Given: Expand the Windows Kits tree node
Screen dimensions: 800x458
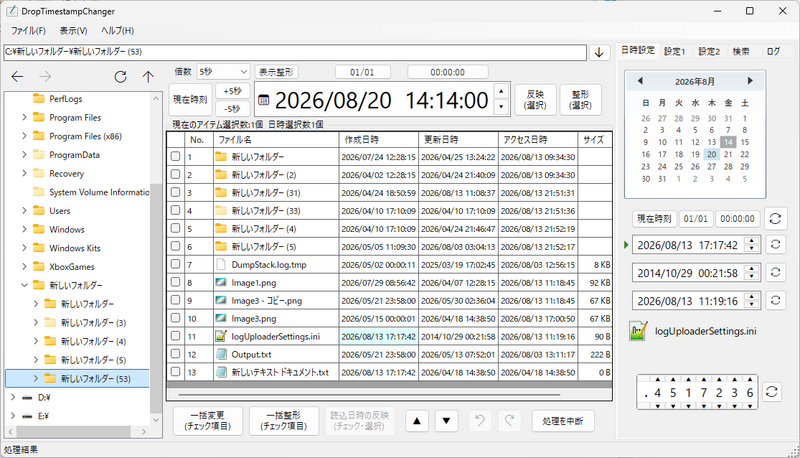Looking at the screenshot, I should tap(24, 248).
